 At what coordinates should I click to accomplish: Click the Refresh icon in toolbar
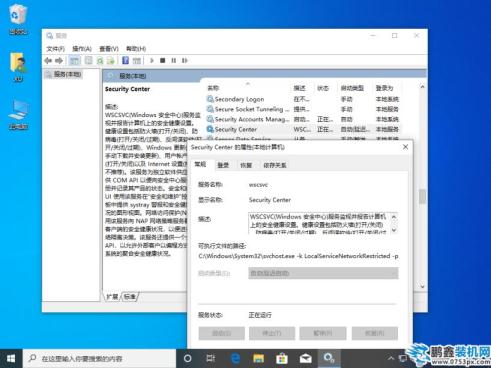[x=100, y=60]
